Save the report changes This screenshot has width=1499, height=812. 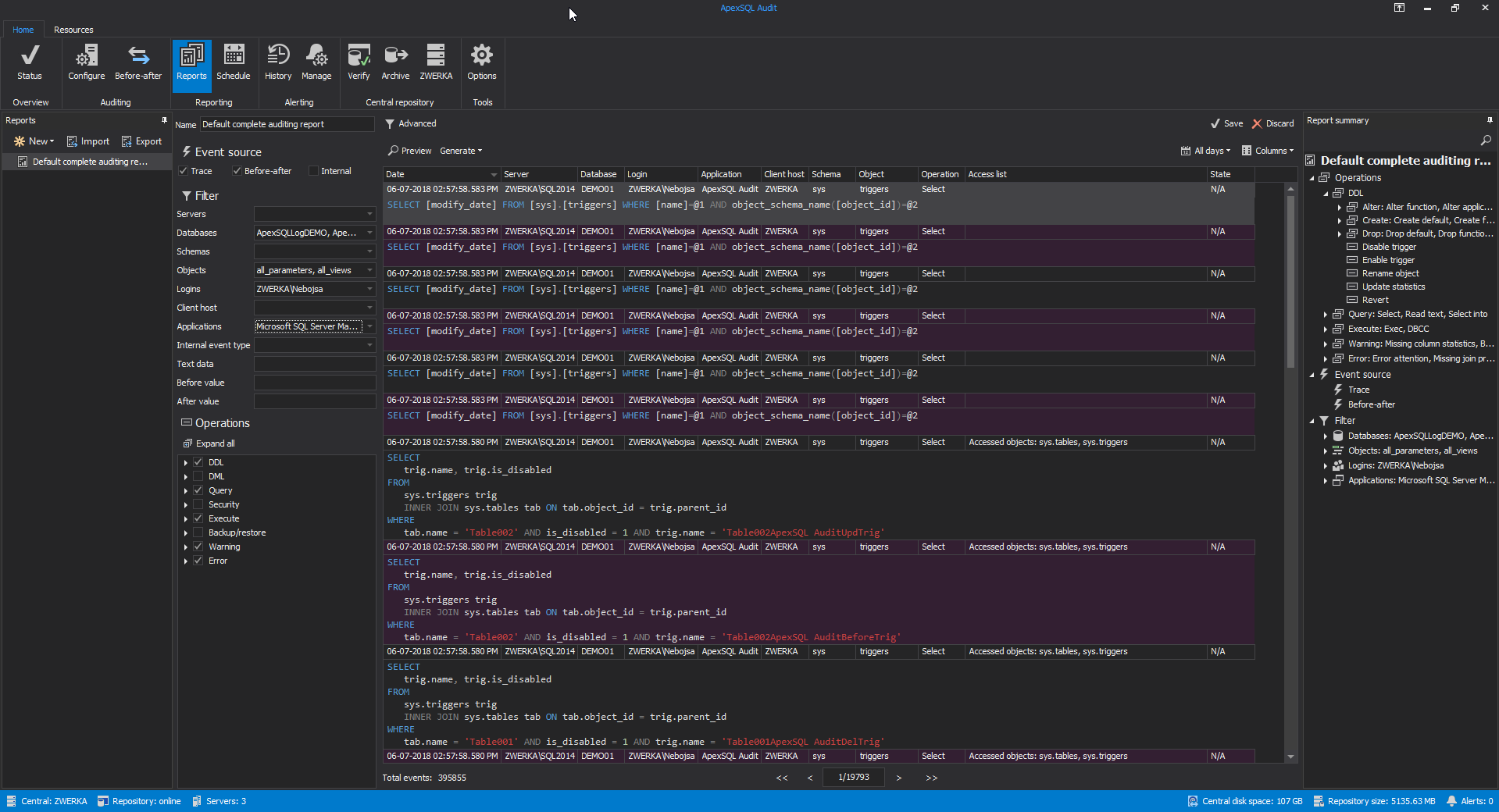[1226, 123]
